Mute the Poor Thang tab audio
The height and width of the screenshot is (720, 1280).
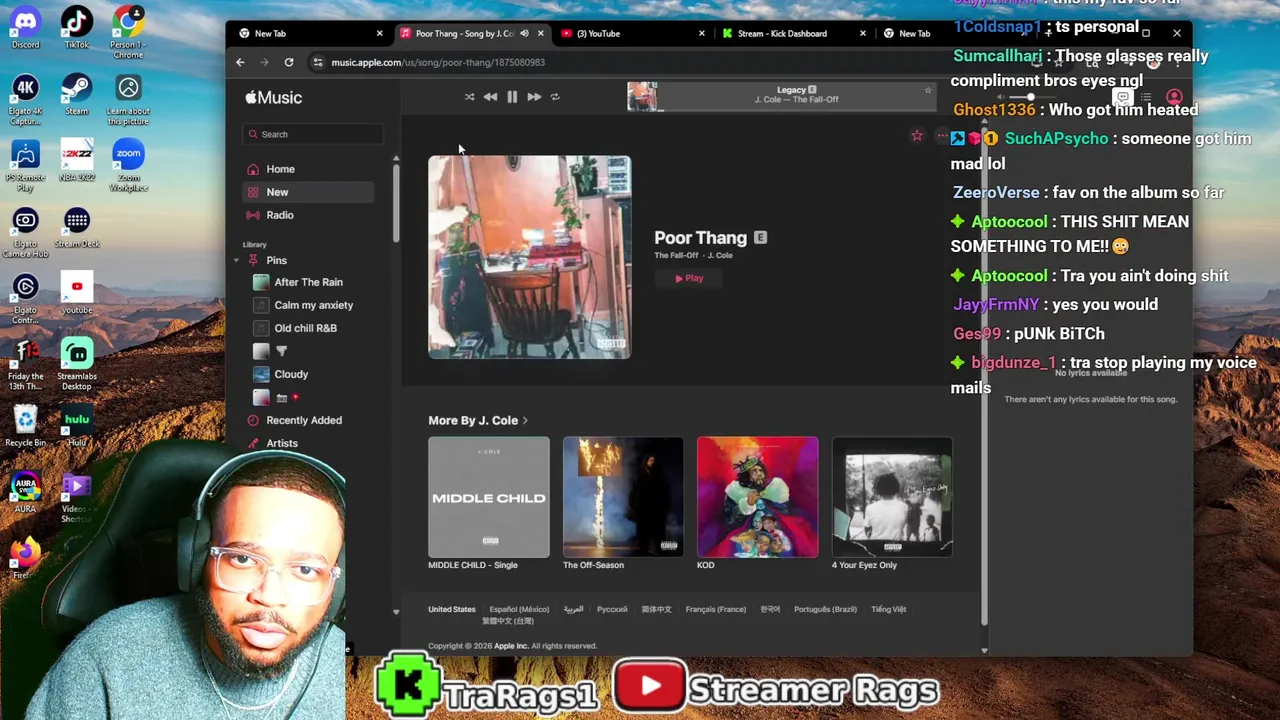524,33
